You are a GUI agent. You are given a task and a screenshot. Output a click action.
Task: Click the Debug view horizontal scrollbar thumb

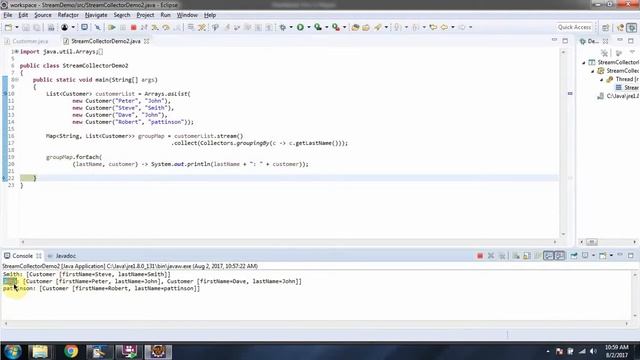592,242
